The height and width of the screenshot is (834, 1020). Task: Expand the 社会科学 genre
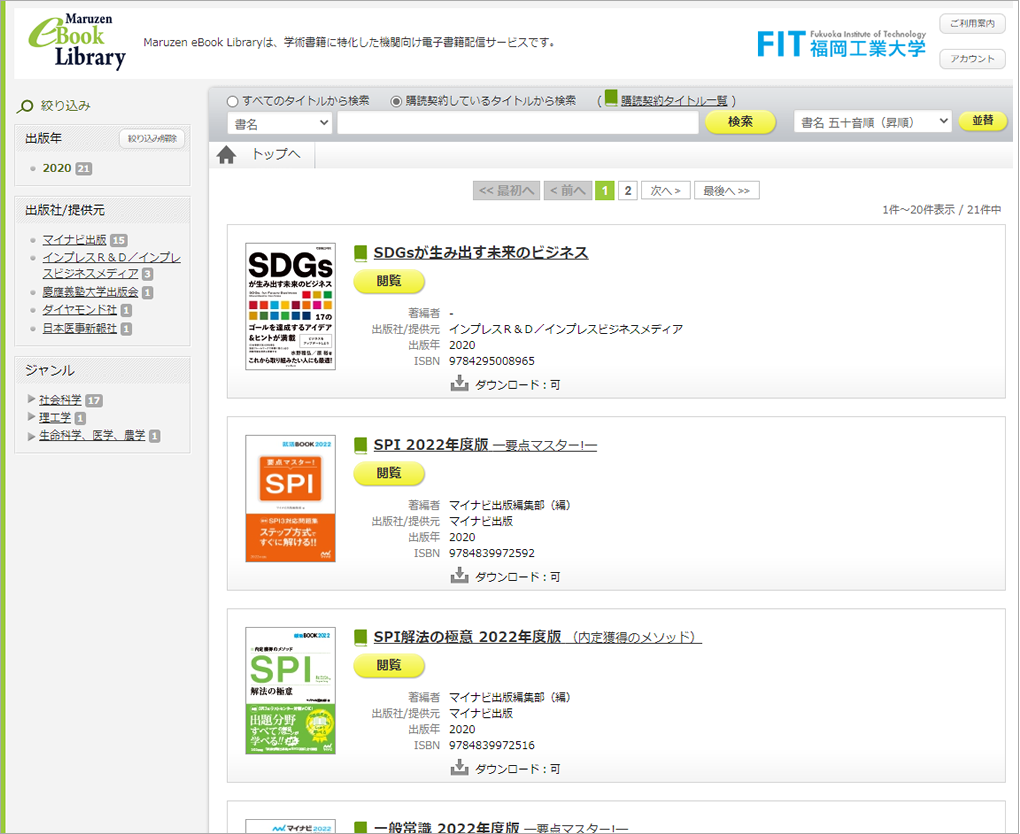[x=31, y=399]
